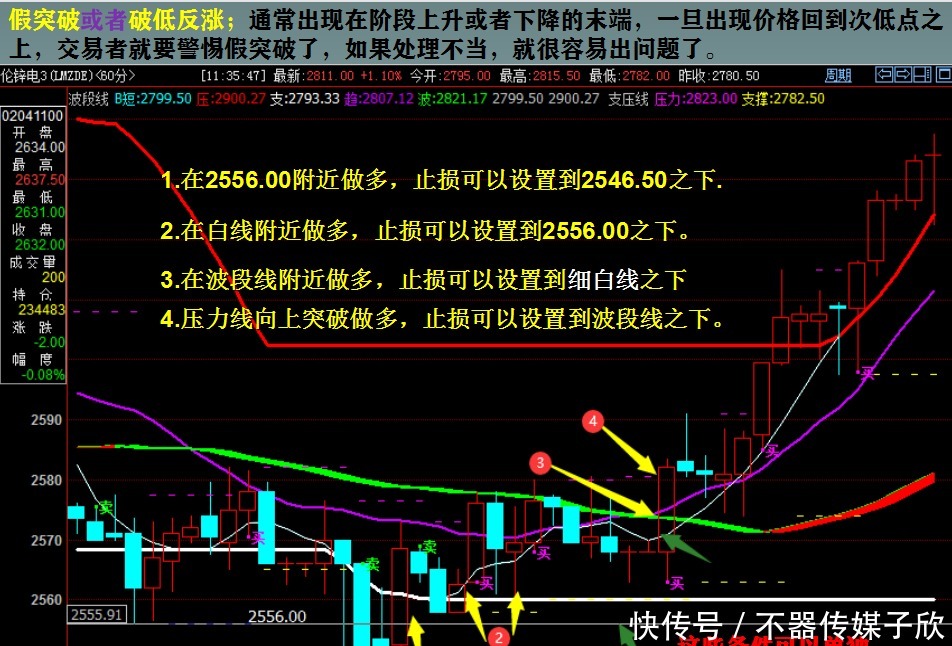
Task: Click the 2634.00 opening price in info panel
Action: click(39, 148)
